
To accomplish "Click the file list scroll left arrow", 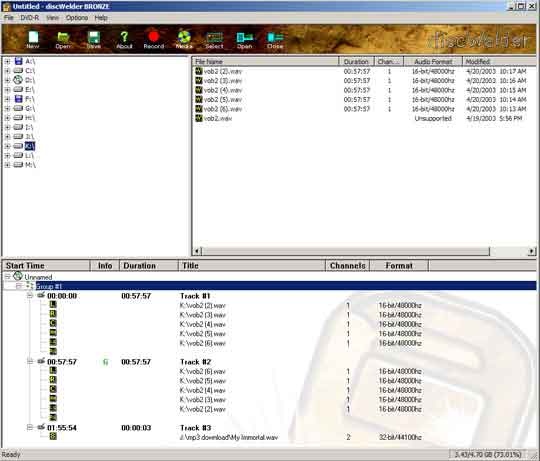I will pyautogui.click(x=197, y=251).
